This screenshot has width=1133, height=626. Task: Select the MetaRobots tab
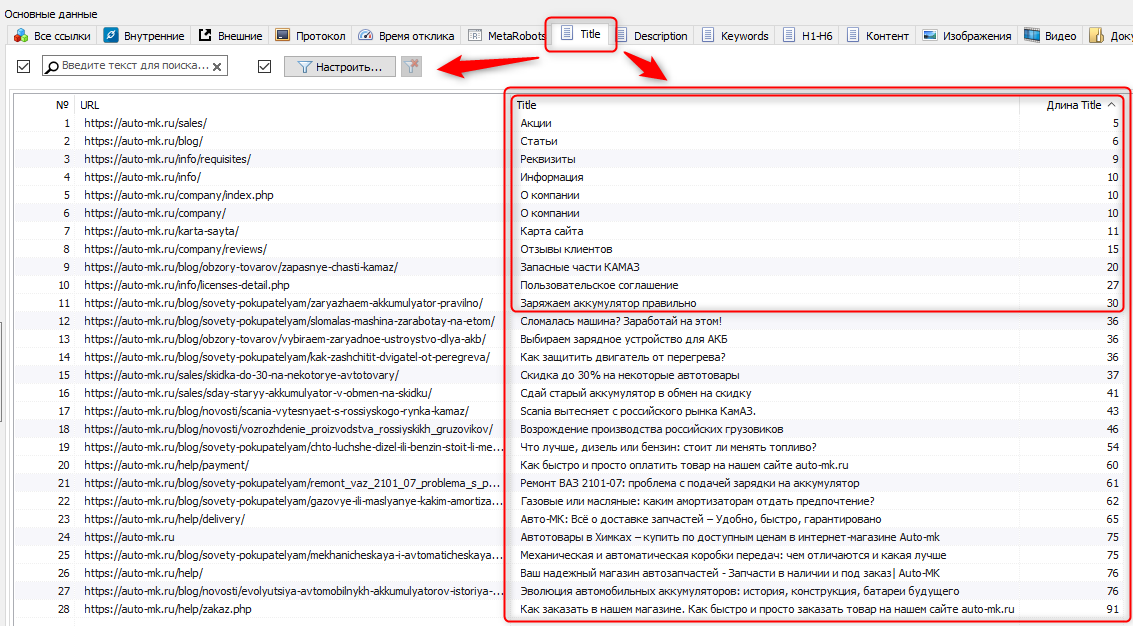click(x=506, y=35)
